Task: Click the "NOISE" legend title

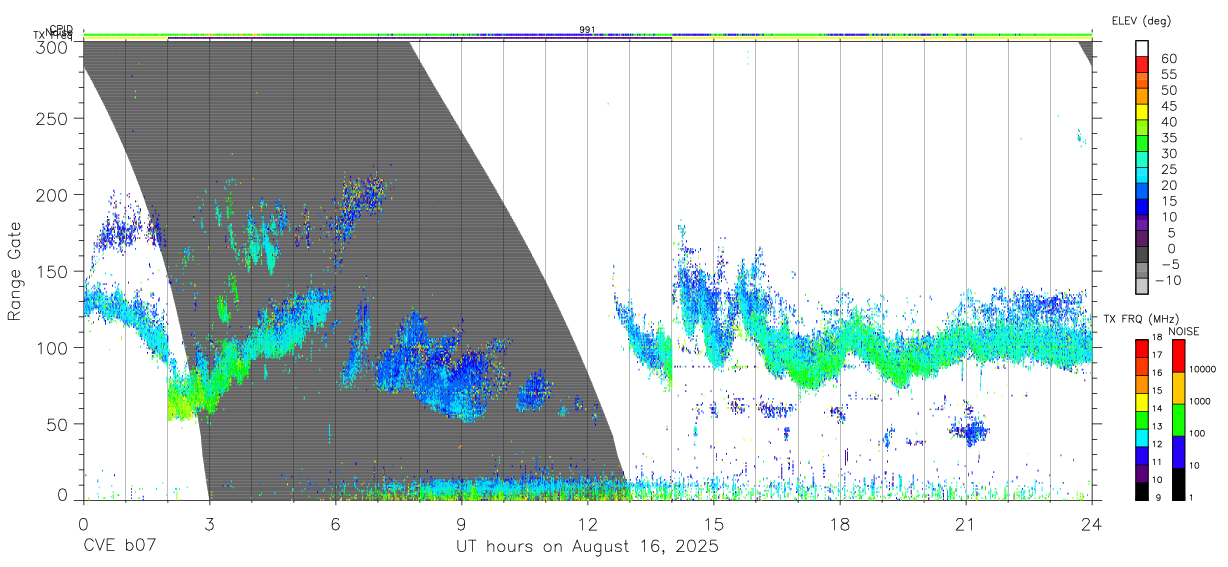Action: pos(1183,331)
